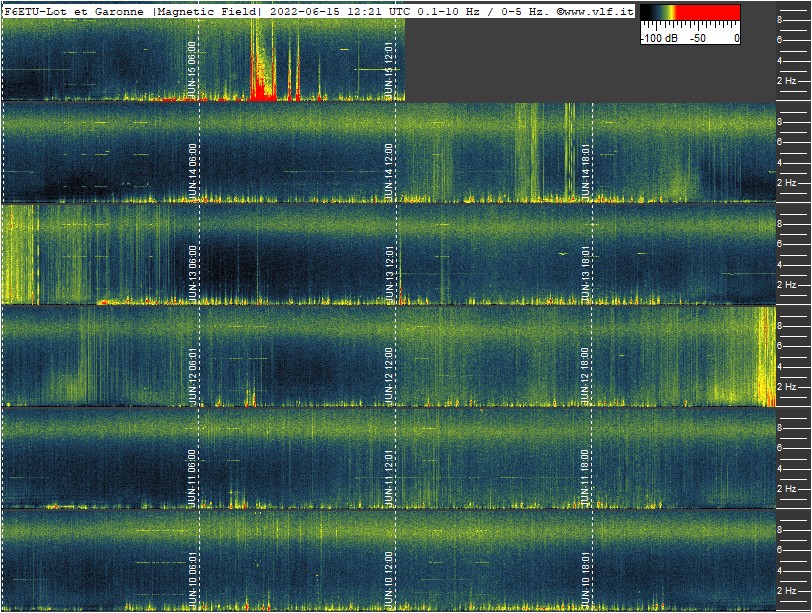Image resolution: width=812 pixels, height=613 pixels.
Task: Click the JUN-14 18:01 time marker
Action: point(585,172)
